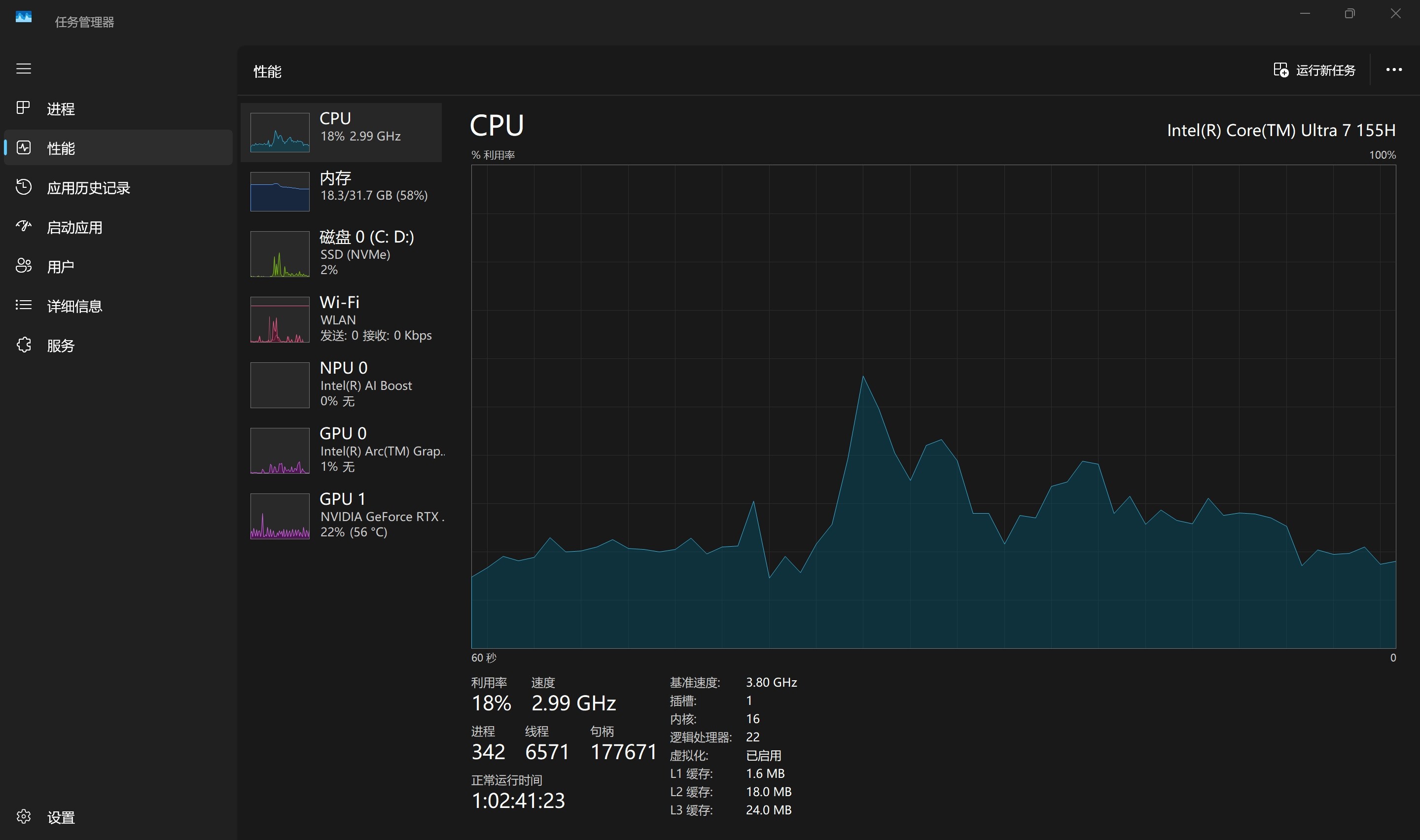Screen dimensions: 1420x840
Task: Click the Startup apps (启动应用) gauge icon
Action: tap(23, 226)
